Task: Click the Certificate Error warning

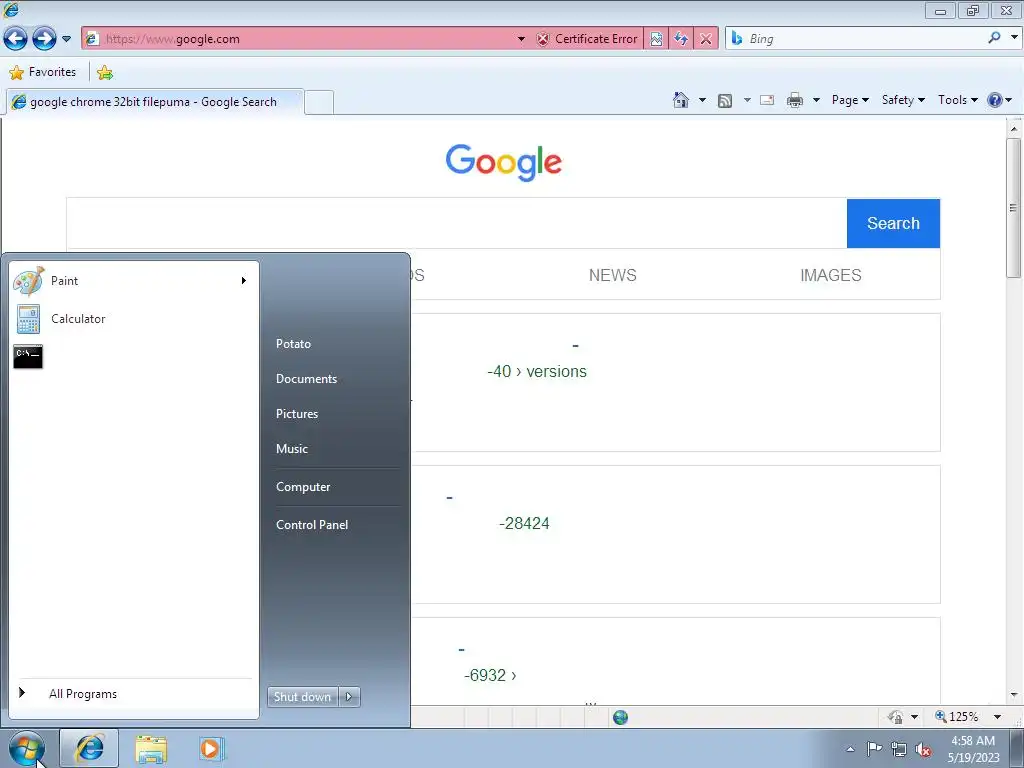Action: click(587, 39)
